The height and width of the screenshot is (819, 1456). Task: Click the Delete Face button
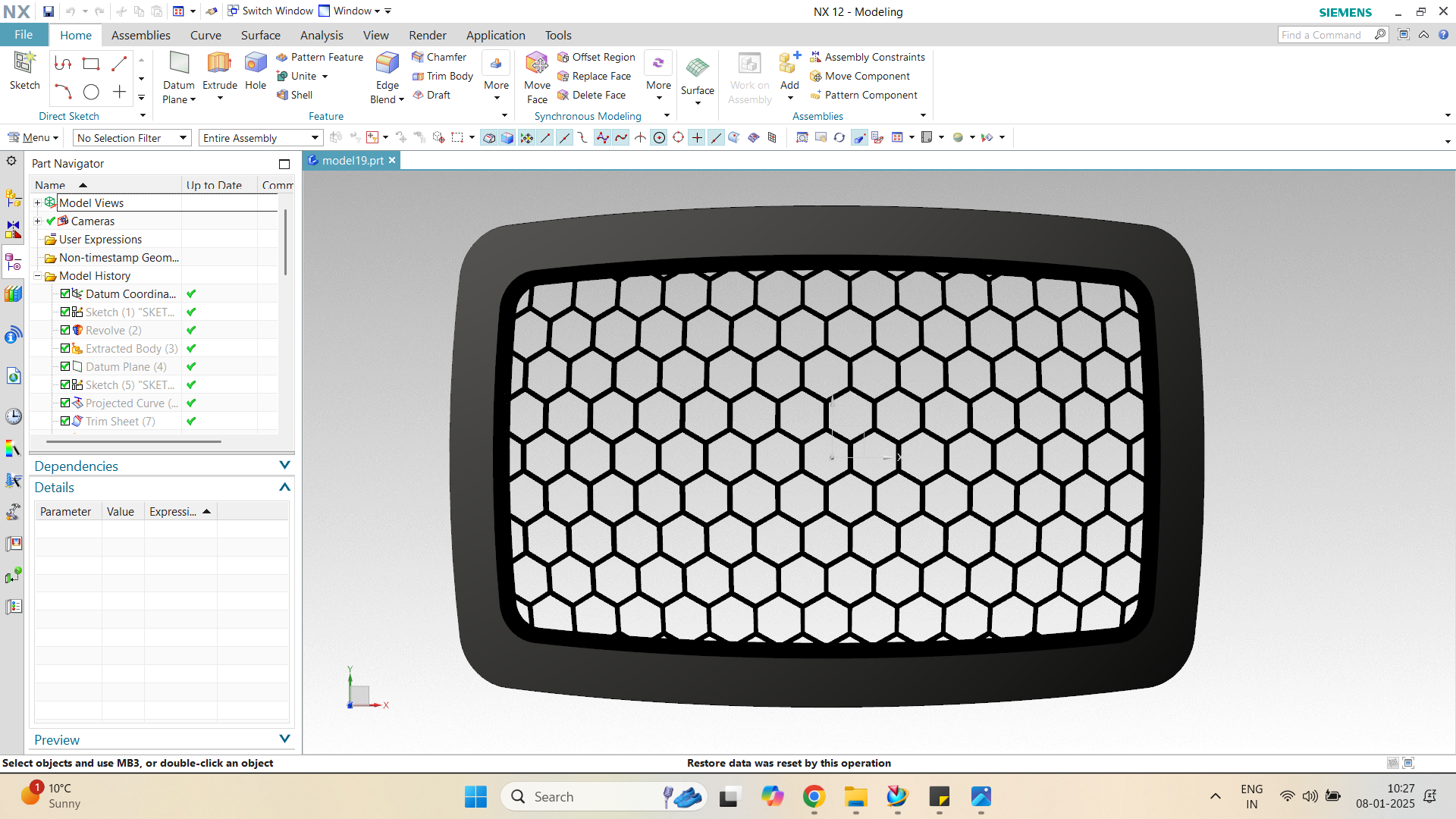(x=591, y=95)
